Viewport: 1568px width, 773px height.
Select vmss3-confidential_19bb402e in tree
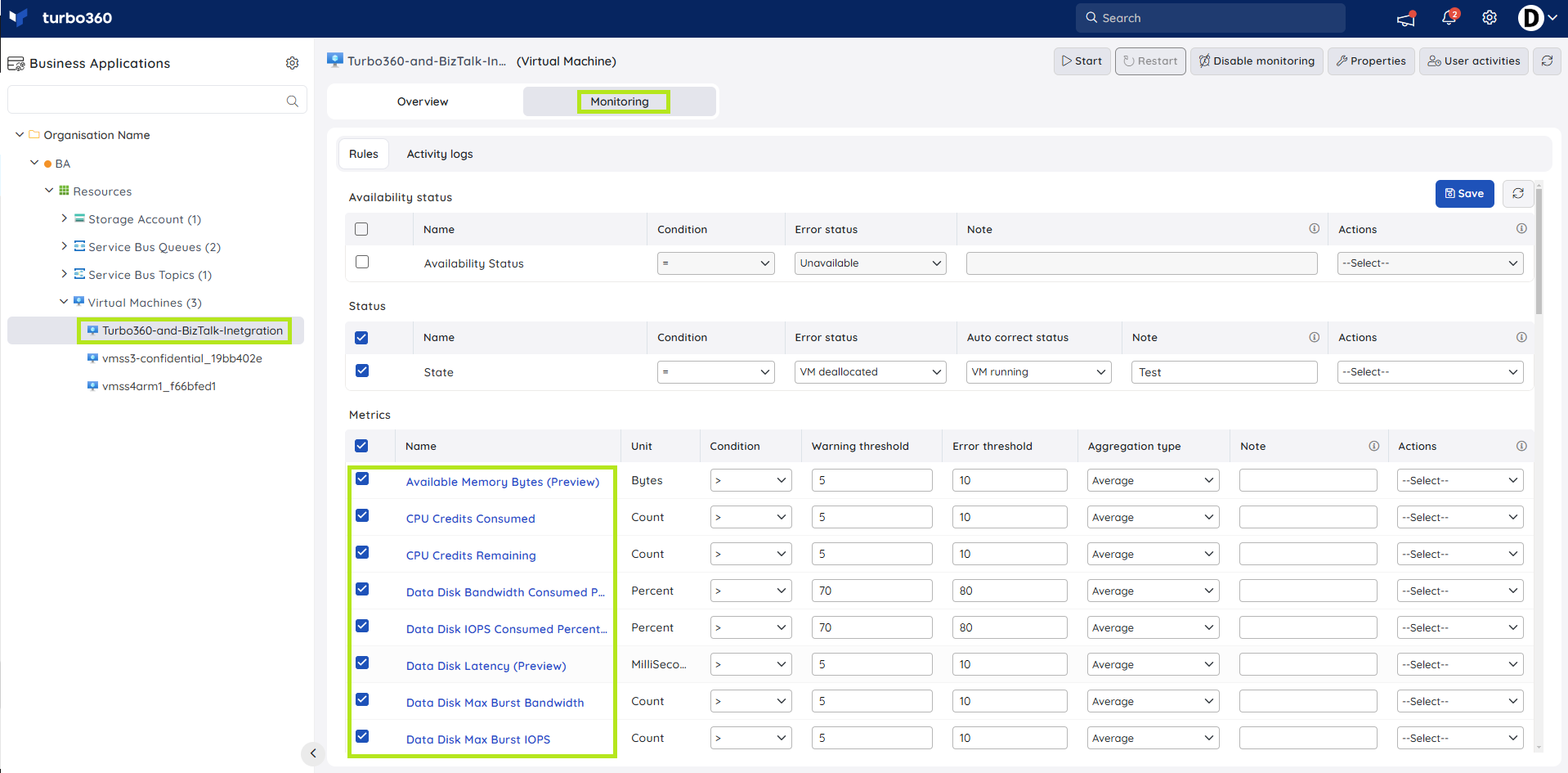(x=181, y=358)
